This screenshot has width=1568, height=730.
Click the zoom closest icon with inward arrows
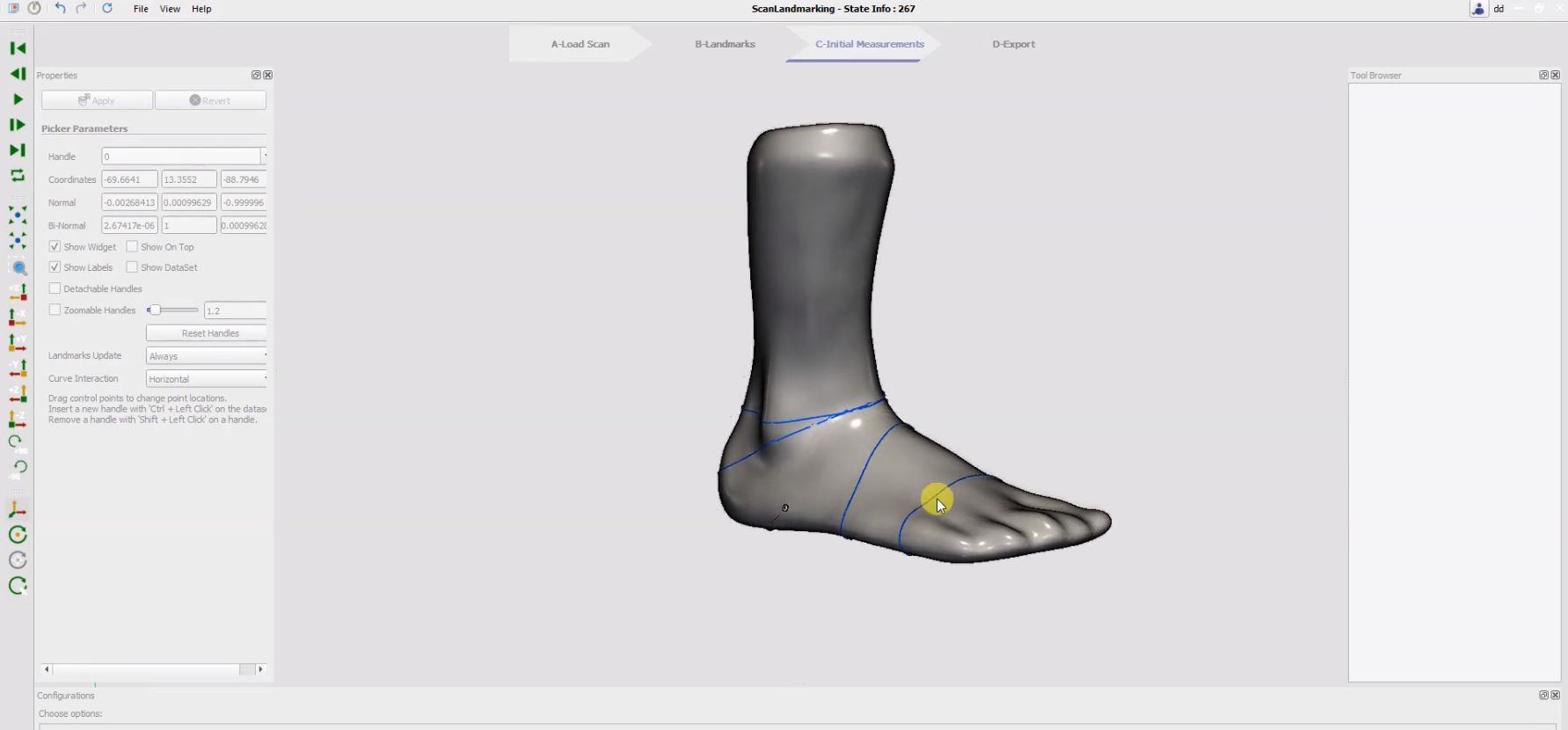(18, 241)
